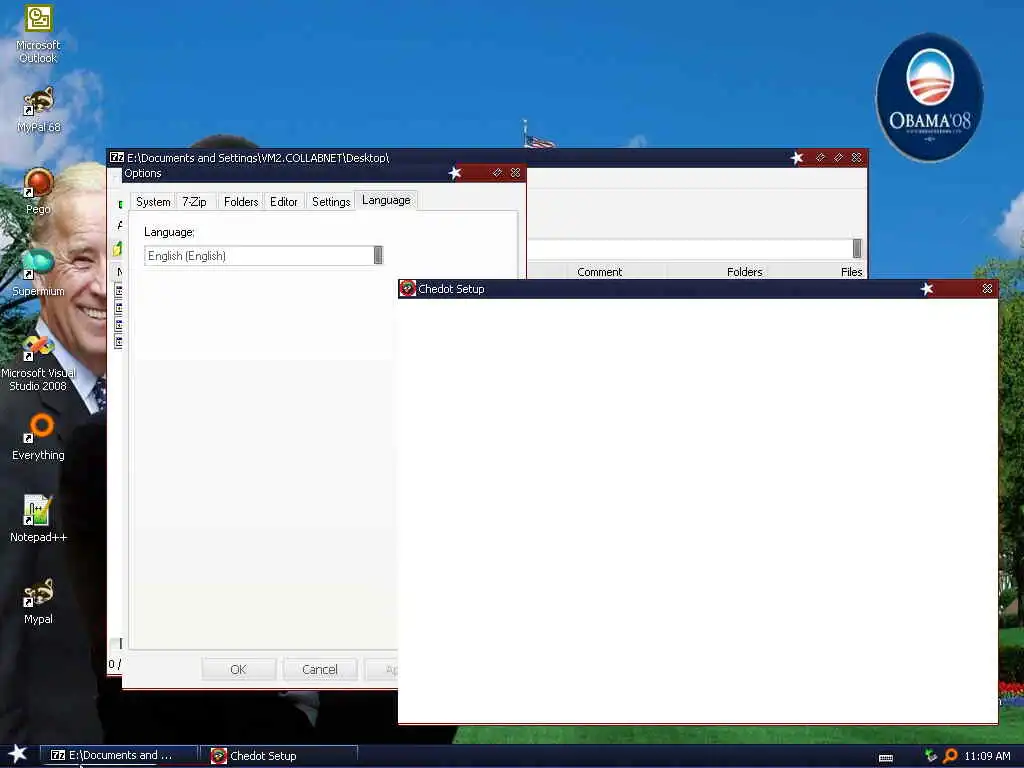
Task: Click OK in the Options dialog
Action: click(x=238, y=669)
